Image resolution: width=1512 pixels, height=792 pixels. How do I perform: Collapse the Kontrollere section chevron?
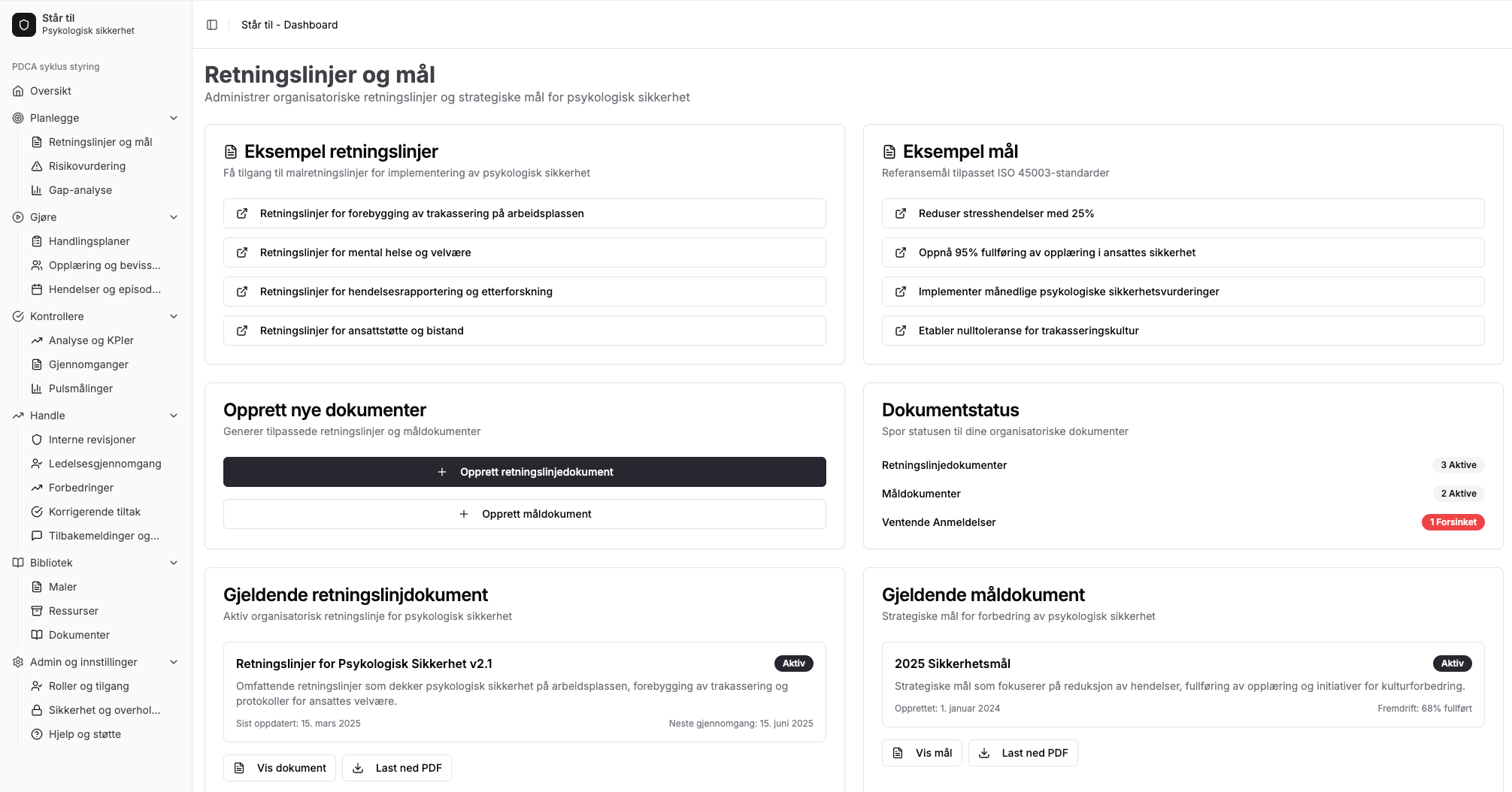tap(174, 316)
